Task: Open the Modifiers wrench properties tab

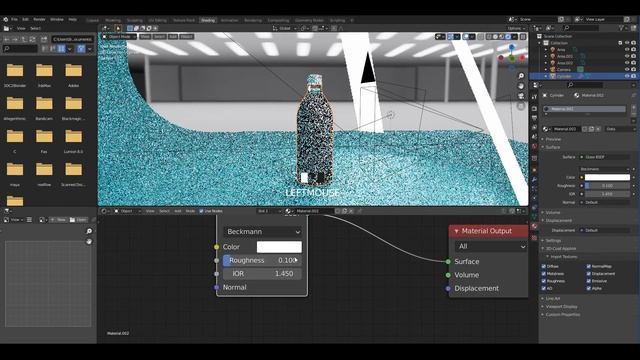Action: click(534, 179)
